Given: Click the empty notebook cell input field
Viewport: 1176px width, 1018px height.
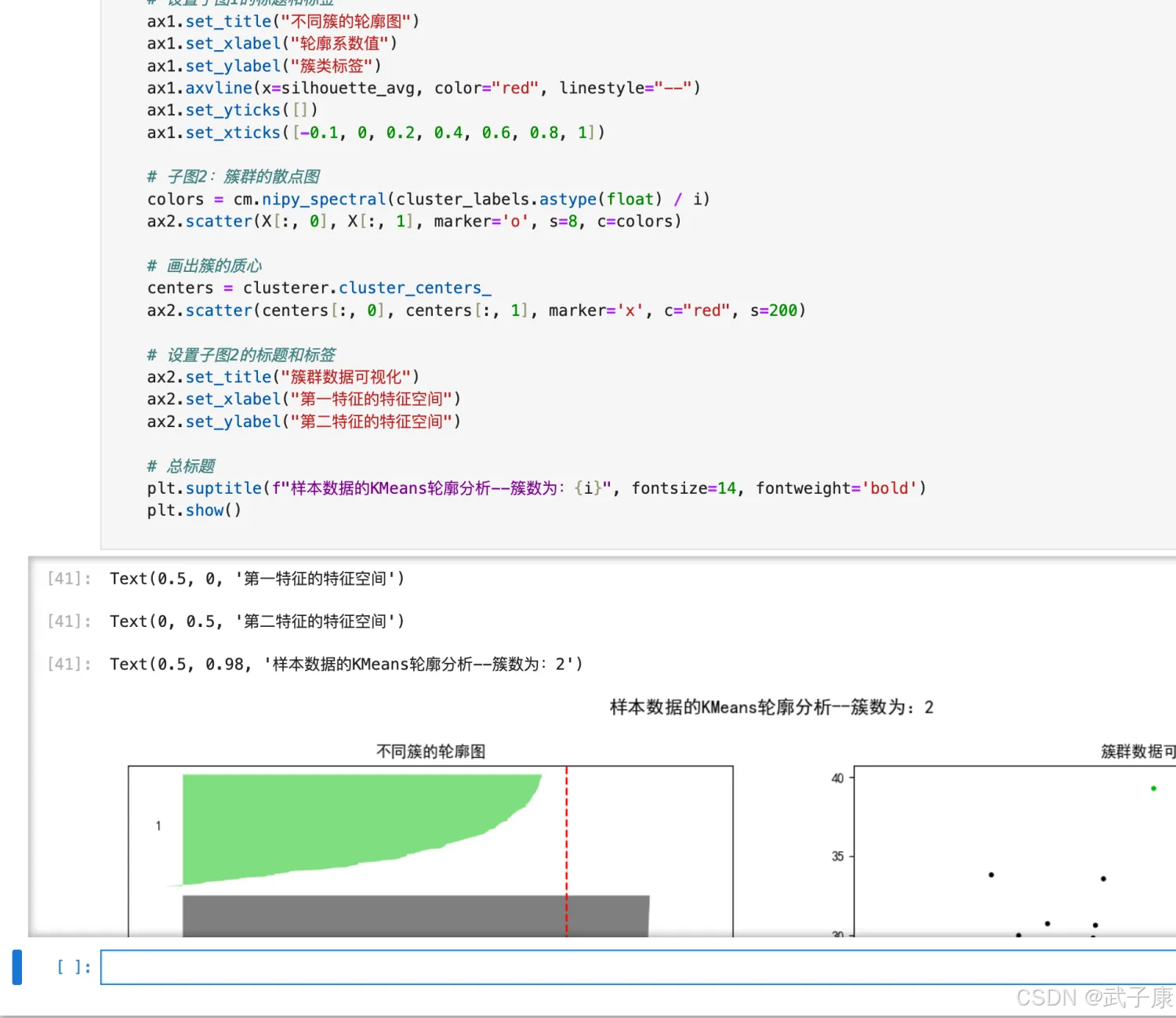Looking at the screenshot, I should 638,967.
